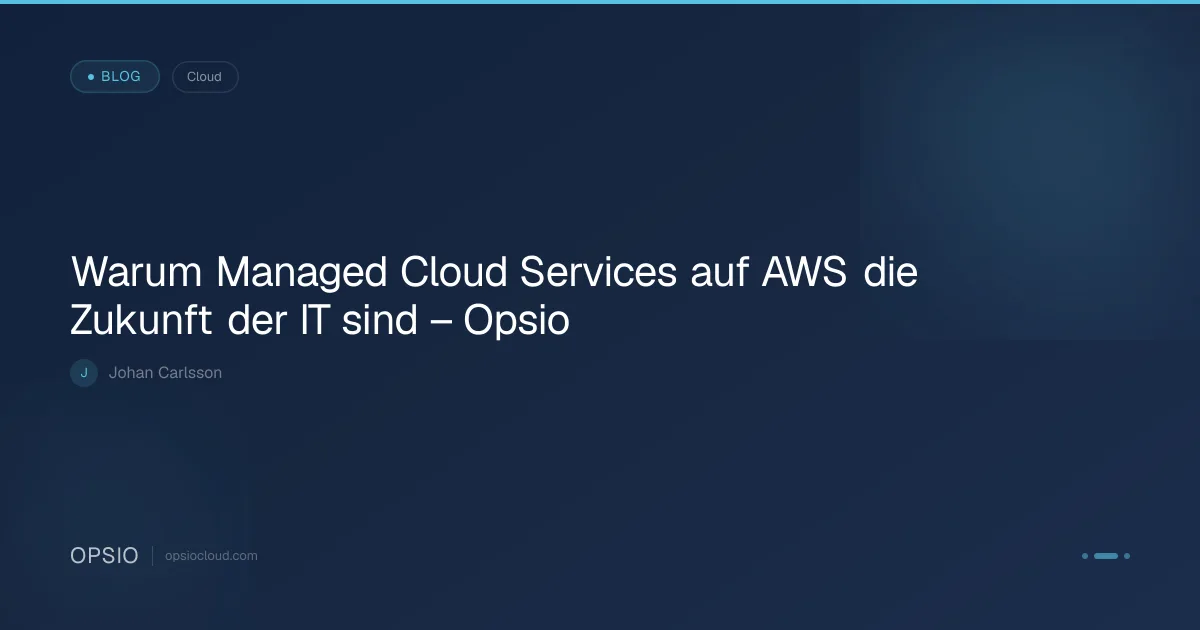Click the BLOG category badge
This screenshot has width=1200, height=630.
[115, 76]
